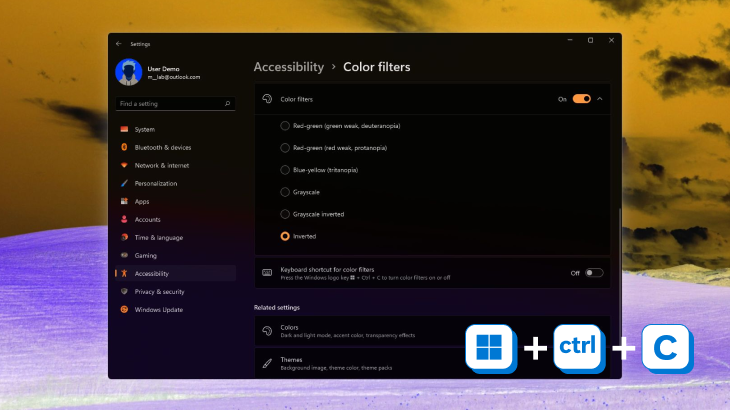Image resolution: width=730 pixels, height=410 pixels.
Task: Click the Accessibility figure icon
Action: 124,274
